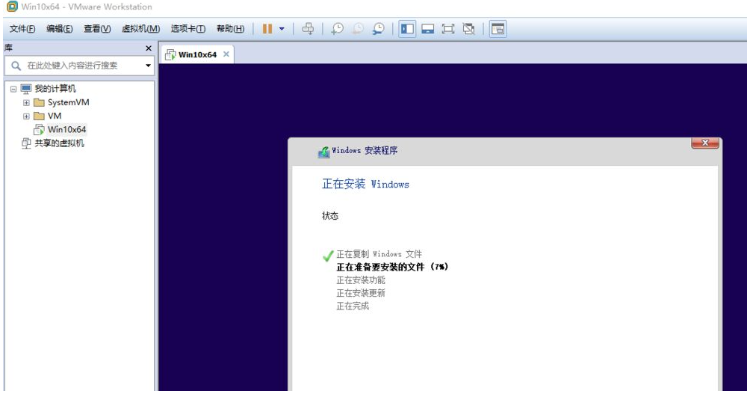Take a snapshot of the VM
Viewport: 754px width, 400px height.
337,28
